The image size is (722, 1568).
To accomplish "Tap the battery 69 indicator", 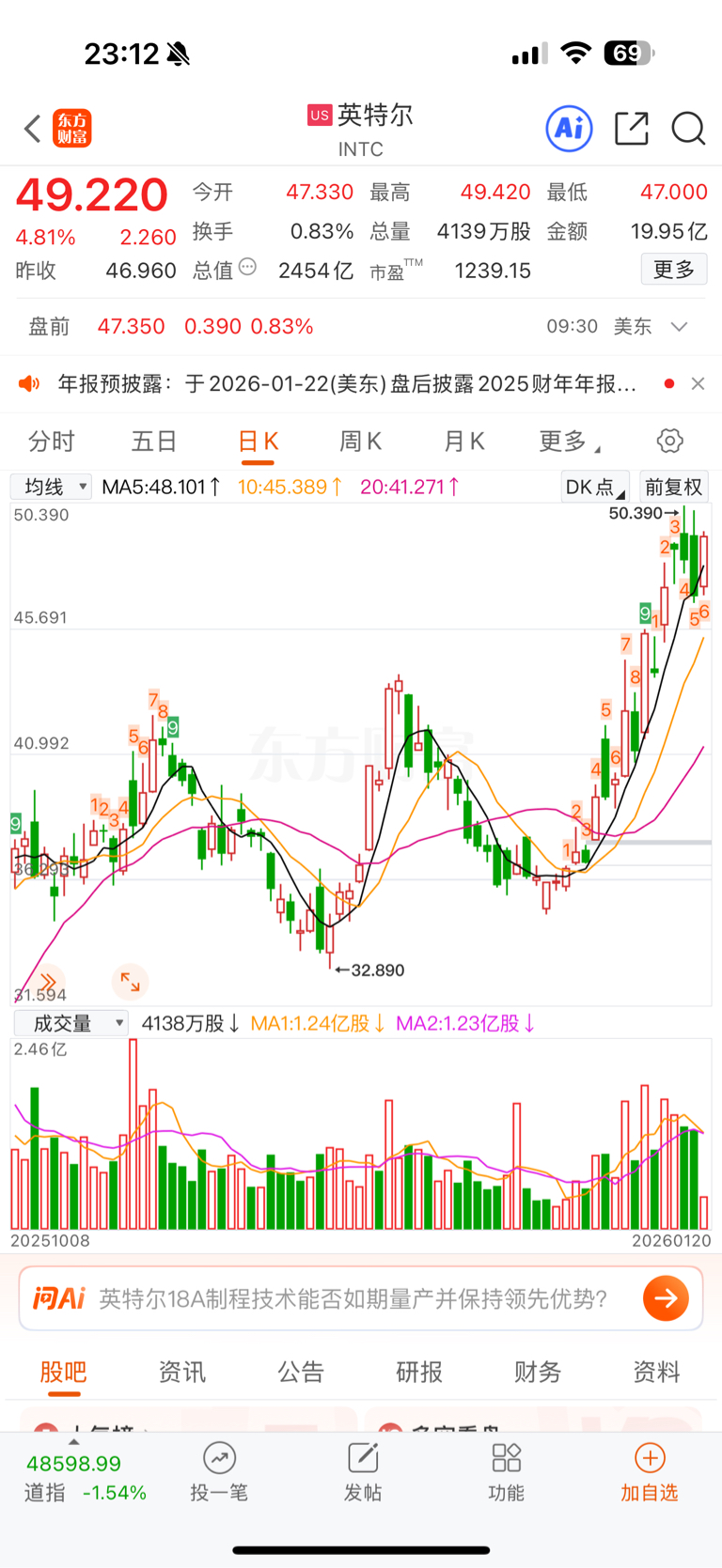I will pyautogui.click(x=628, y=53).
